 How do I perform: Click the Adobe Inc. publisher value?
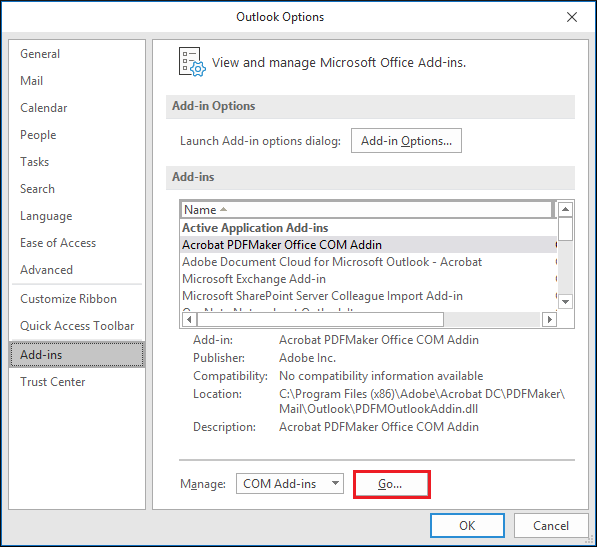pos(307,358)
